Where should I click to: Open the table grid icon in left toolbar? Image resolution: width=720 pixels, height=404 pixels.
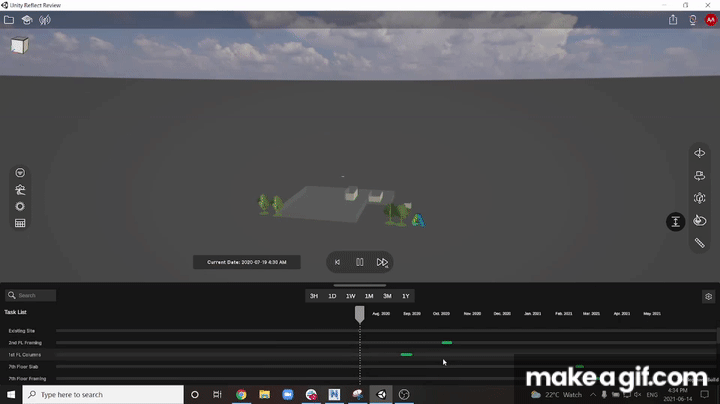point(20,223)
